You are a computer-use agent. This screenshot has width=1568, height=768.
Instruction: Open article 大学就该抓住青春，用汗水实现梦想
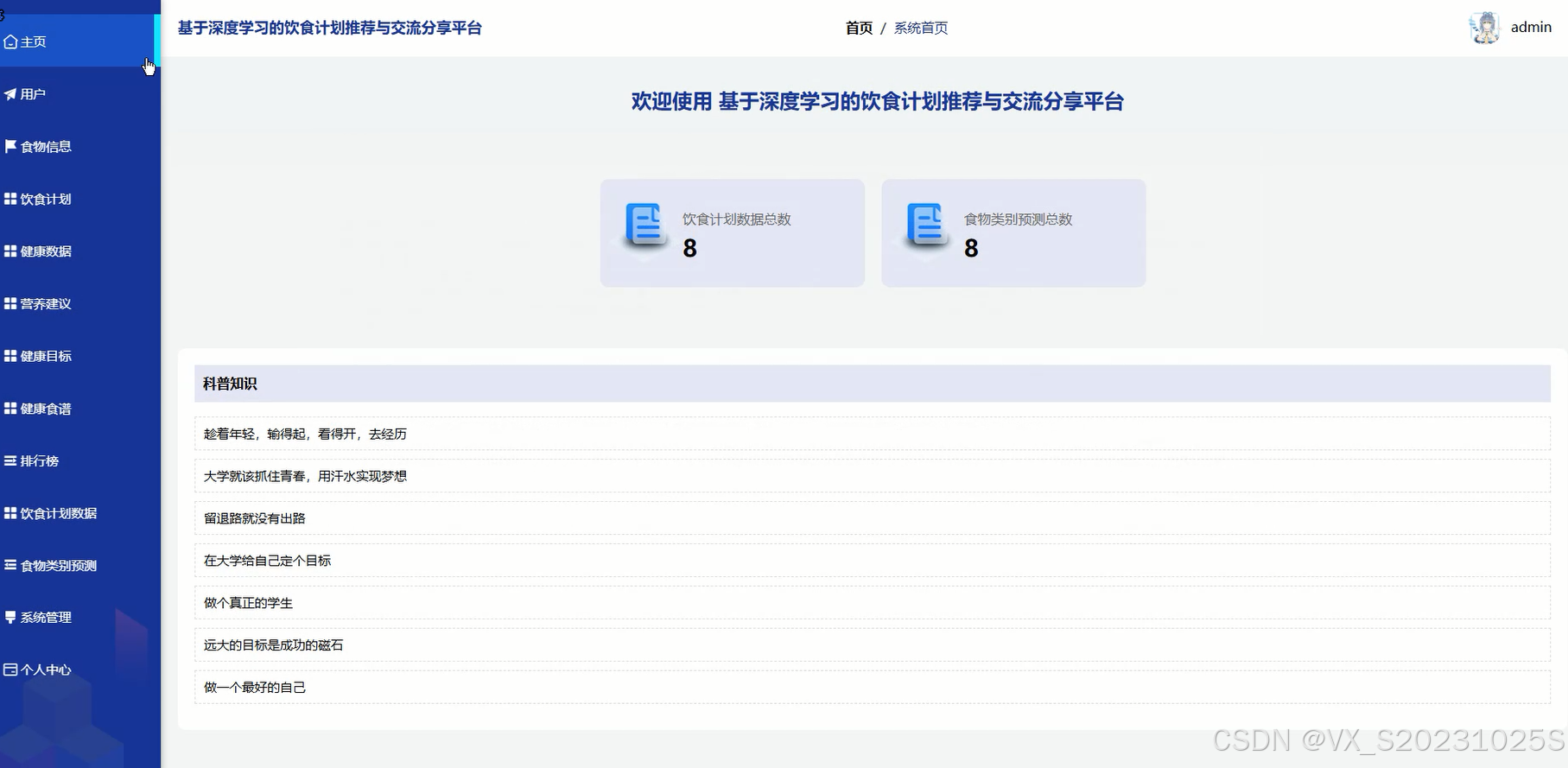873,476
